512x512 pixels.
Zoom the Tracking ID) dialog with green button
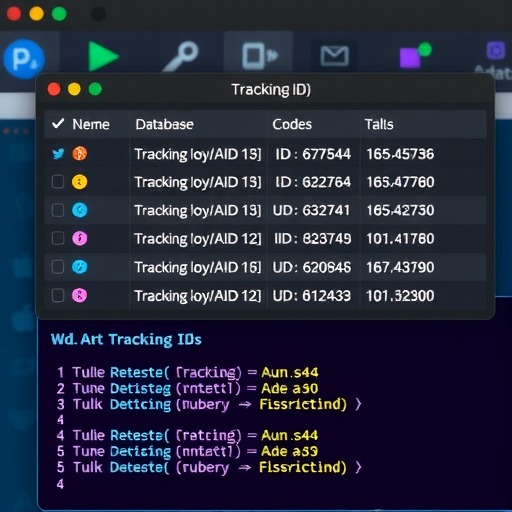pyautogui.click(x=95, y=89)
